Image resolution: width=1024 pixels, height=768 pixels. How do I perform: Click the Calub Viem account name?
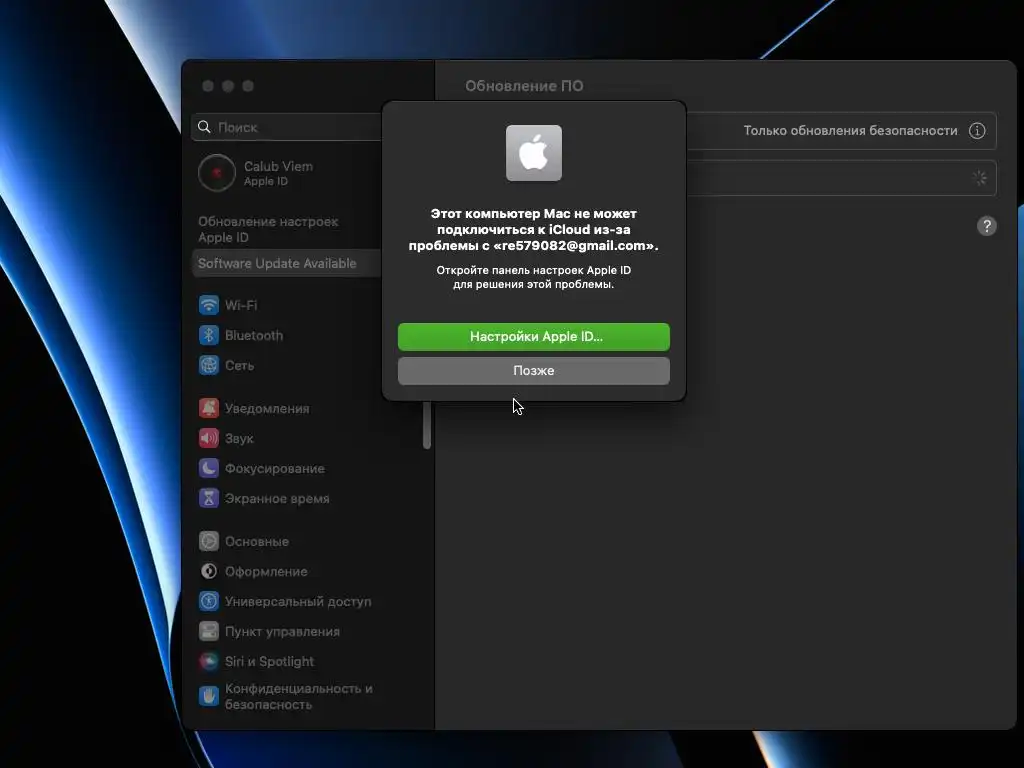click(278, 167)
